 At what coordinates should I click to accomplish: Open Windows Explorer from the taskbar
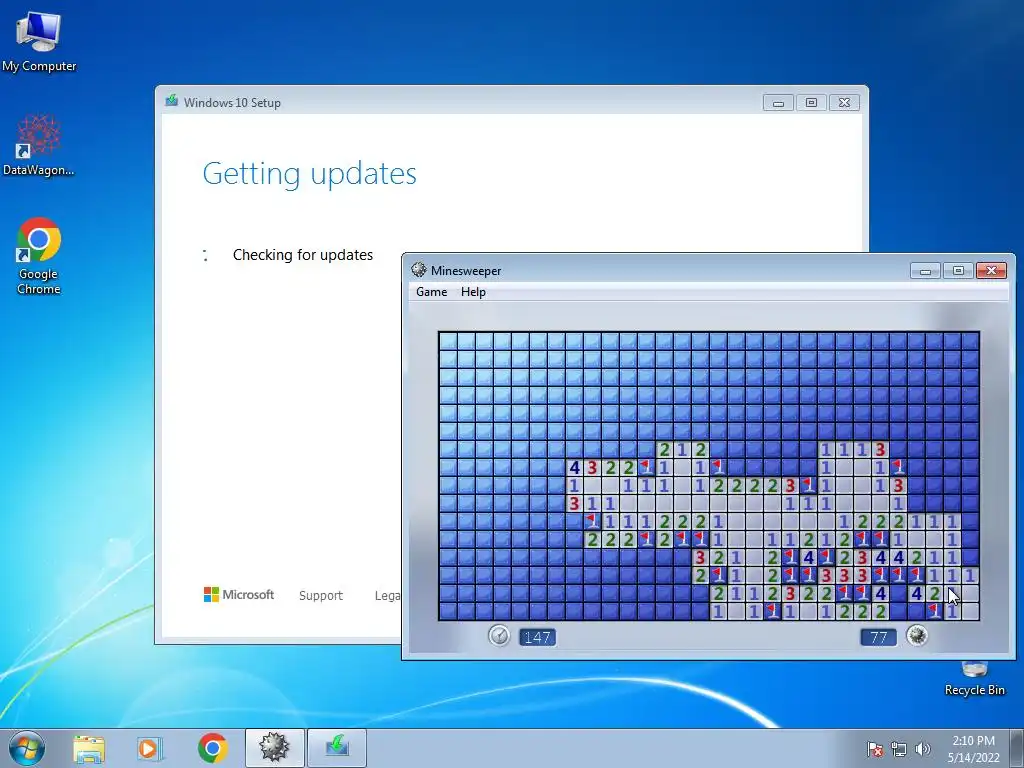(89, 748)
